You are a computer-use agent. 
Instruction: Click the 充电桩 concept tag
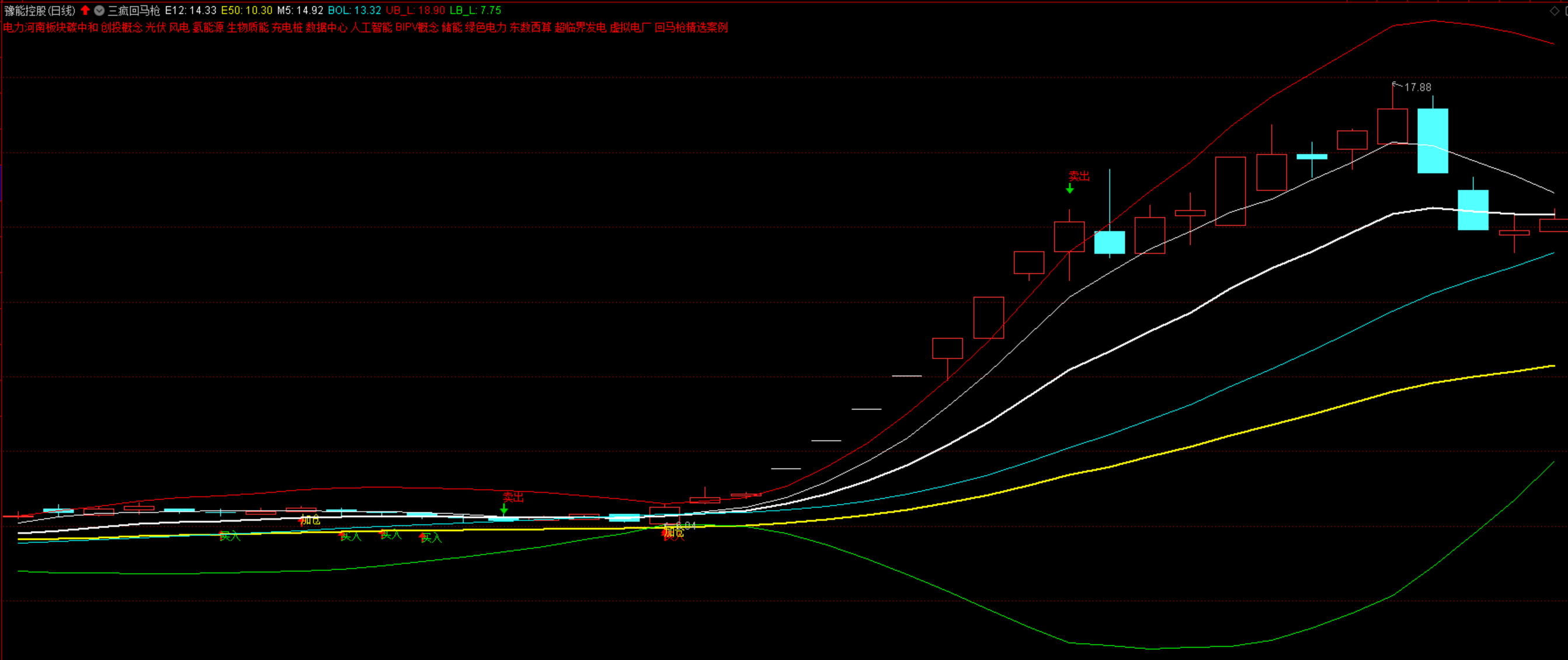[x=287, y=27]
